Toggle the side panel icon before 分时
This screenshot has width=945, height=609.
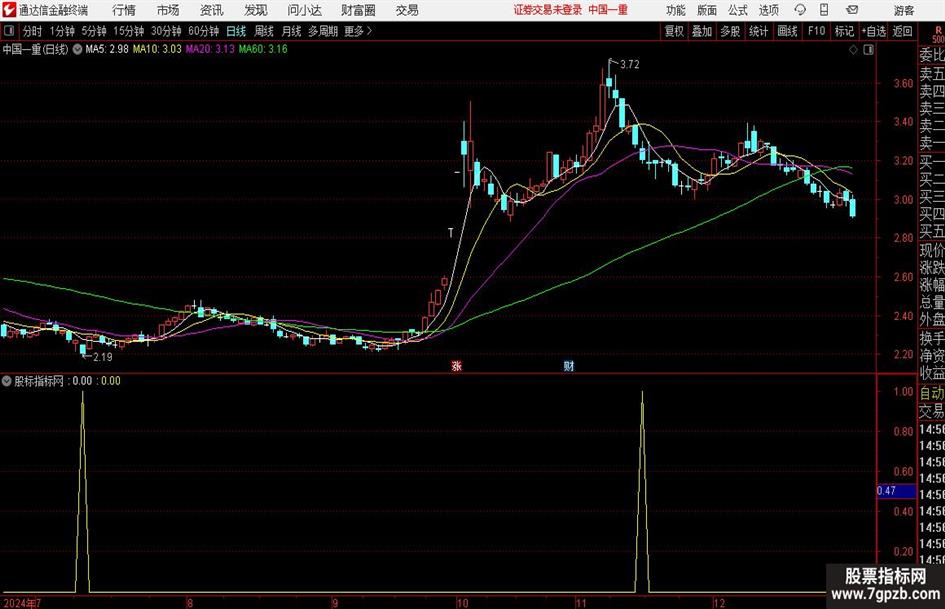pos(9,31)
